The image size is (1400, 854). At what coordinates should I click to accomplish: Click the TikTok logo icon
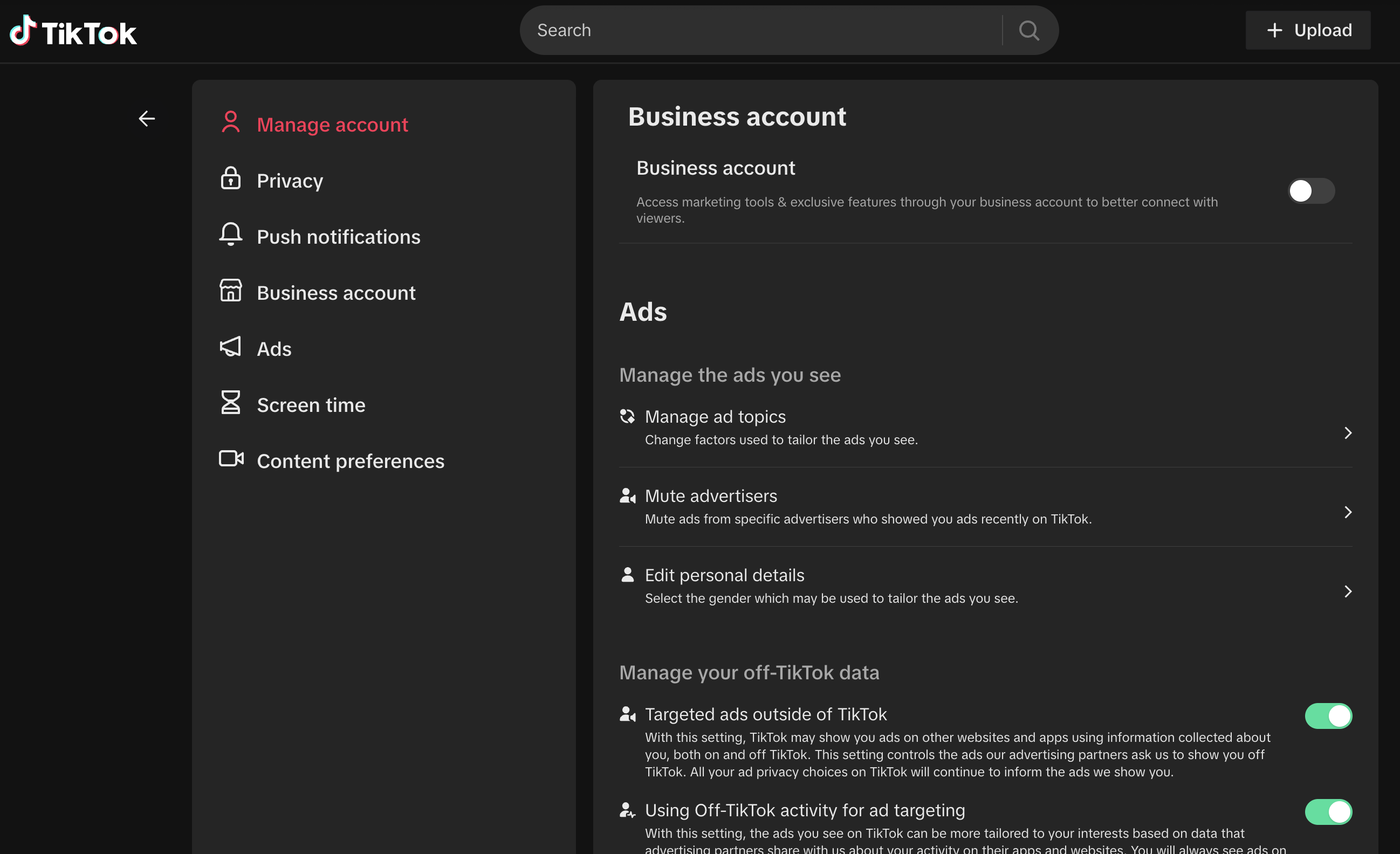[x=23, y=31]
